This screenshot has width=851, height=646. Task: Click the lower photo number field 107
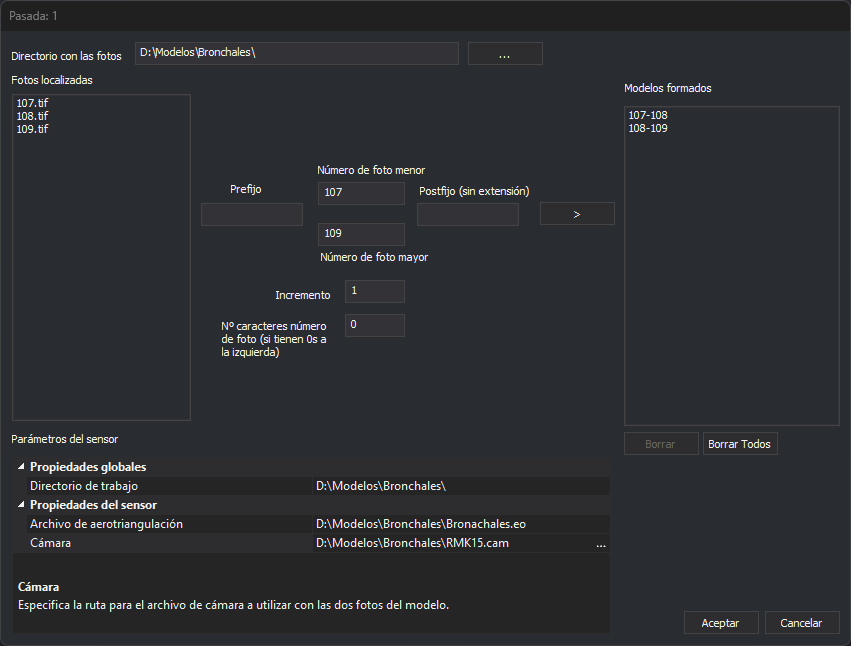361,193
